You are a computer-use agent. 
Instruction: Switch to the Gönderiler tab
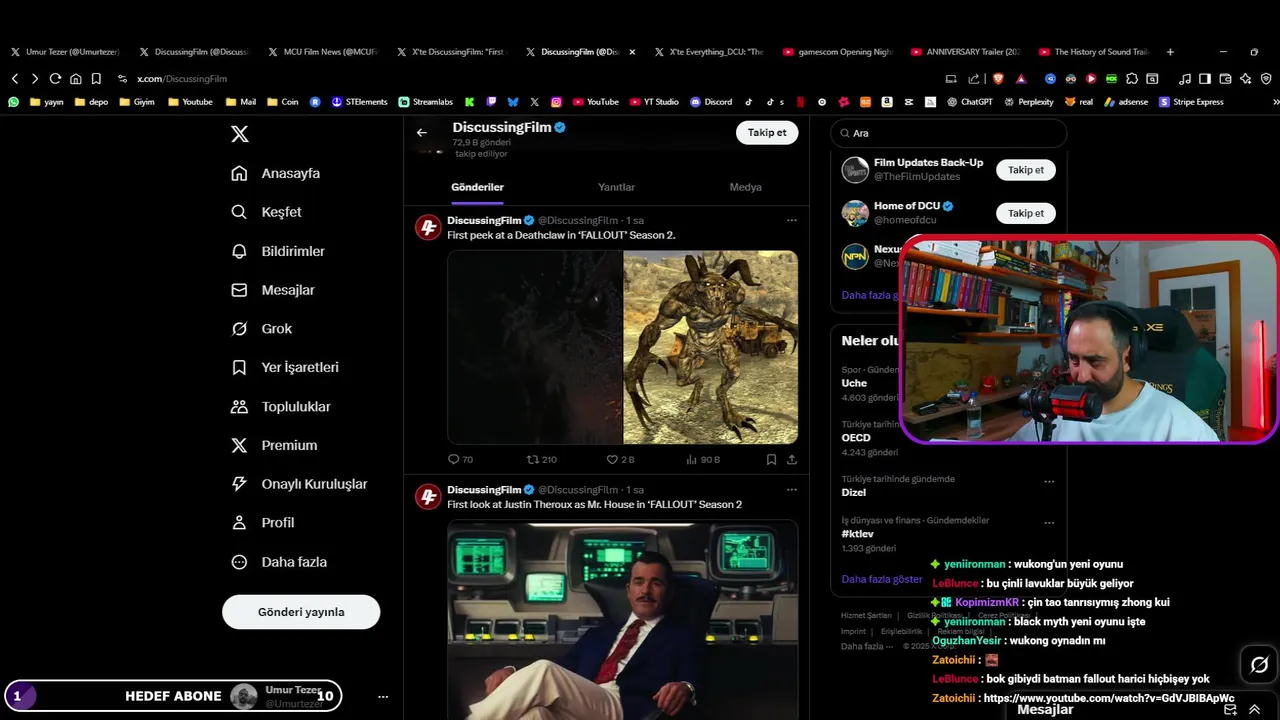[x=477, y=187]
